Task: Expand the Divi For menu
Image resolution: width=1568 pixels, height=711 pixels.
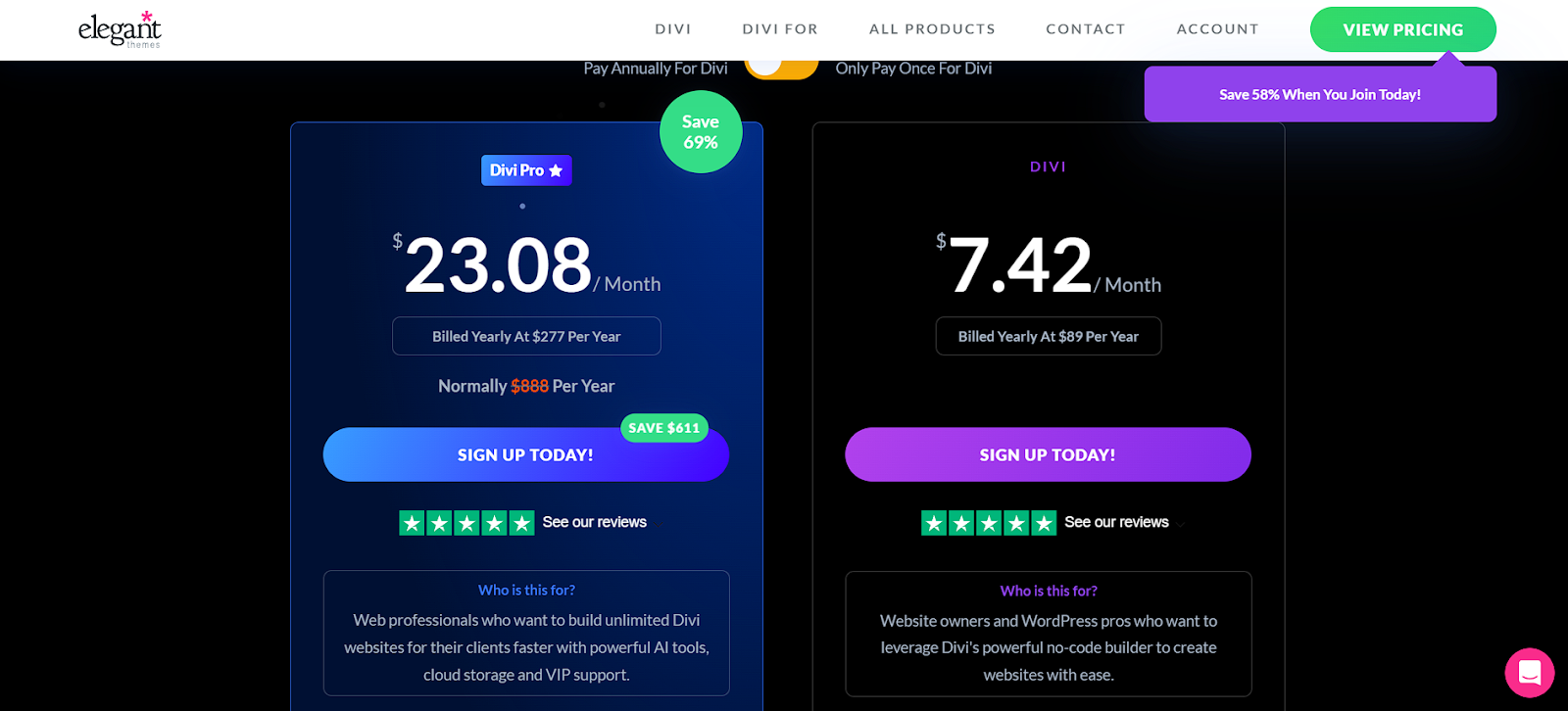Action: [x=780, y=29]
